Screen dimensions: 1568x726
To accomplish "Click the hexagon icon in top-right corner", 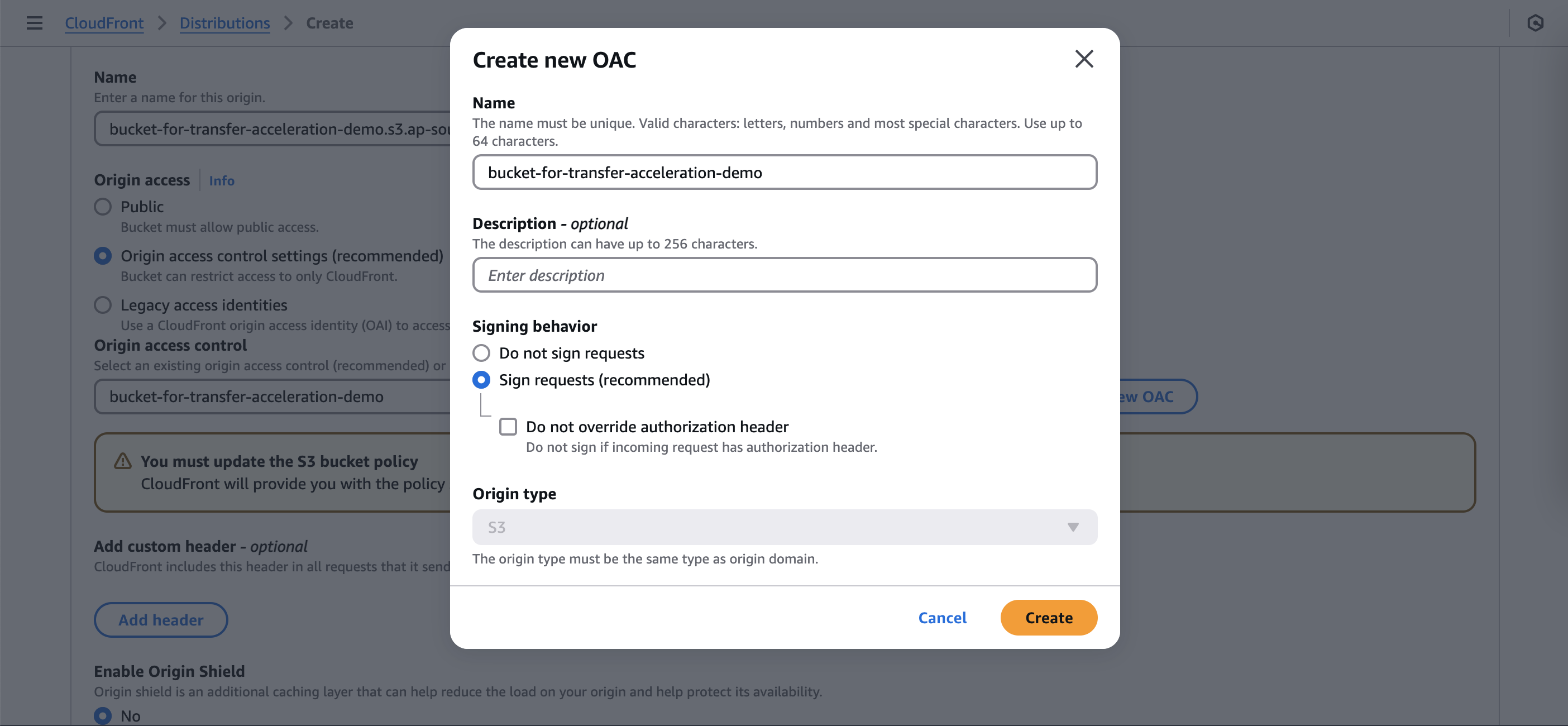I will (x=1535, y=23).
